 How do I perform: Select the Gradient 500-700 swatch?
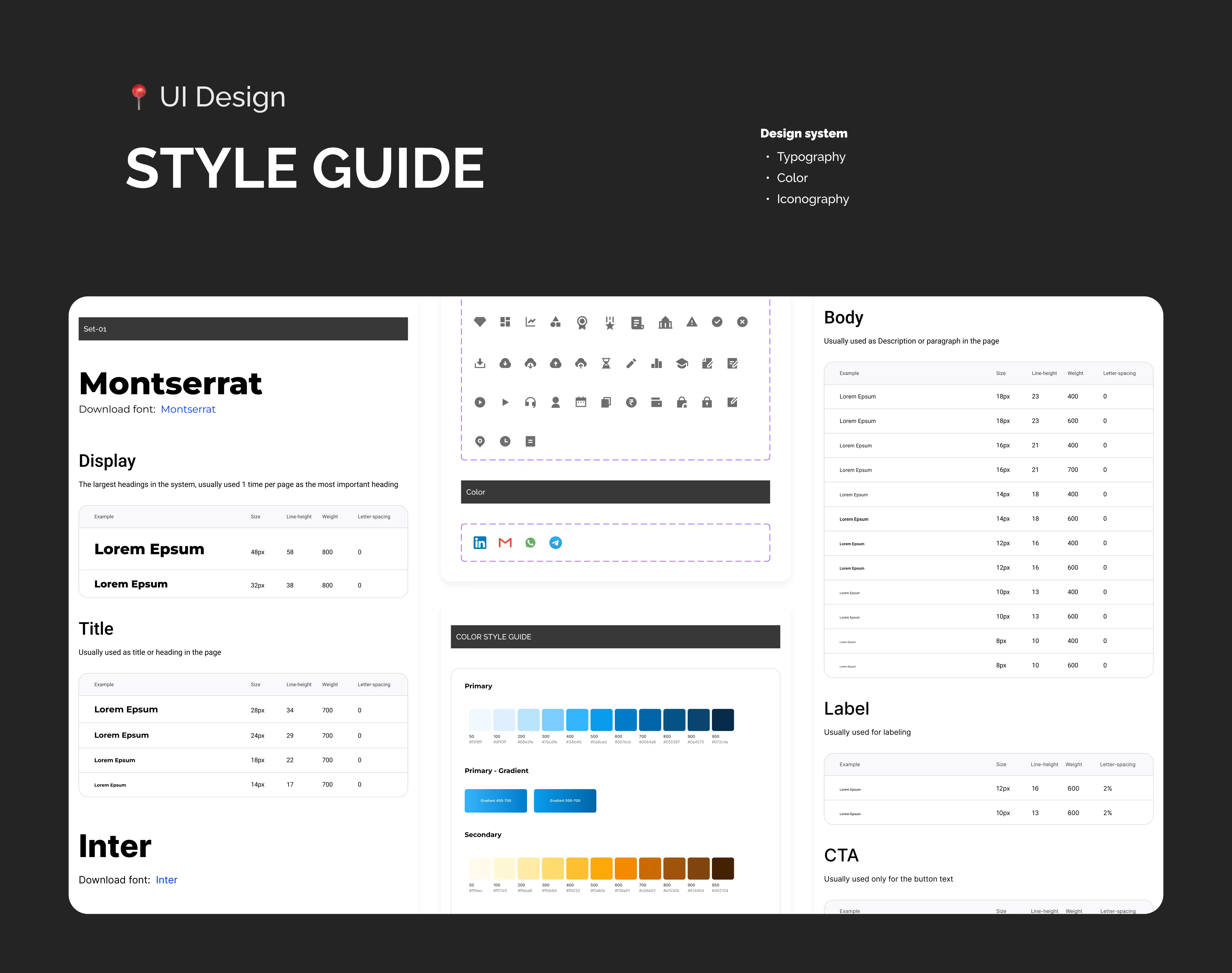565,801
